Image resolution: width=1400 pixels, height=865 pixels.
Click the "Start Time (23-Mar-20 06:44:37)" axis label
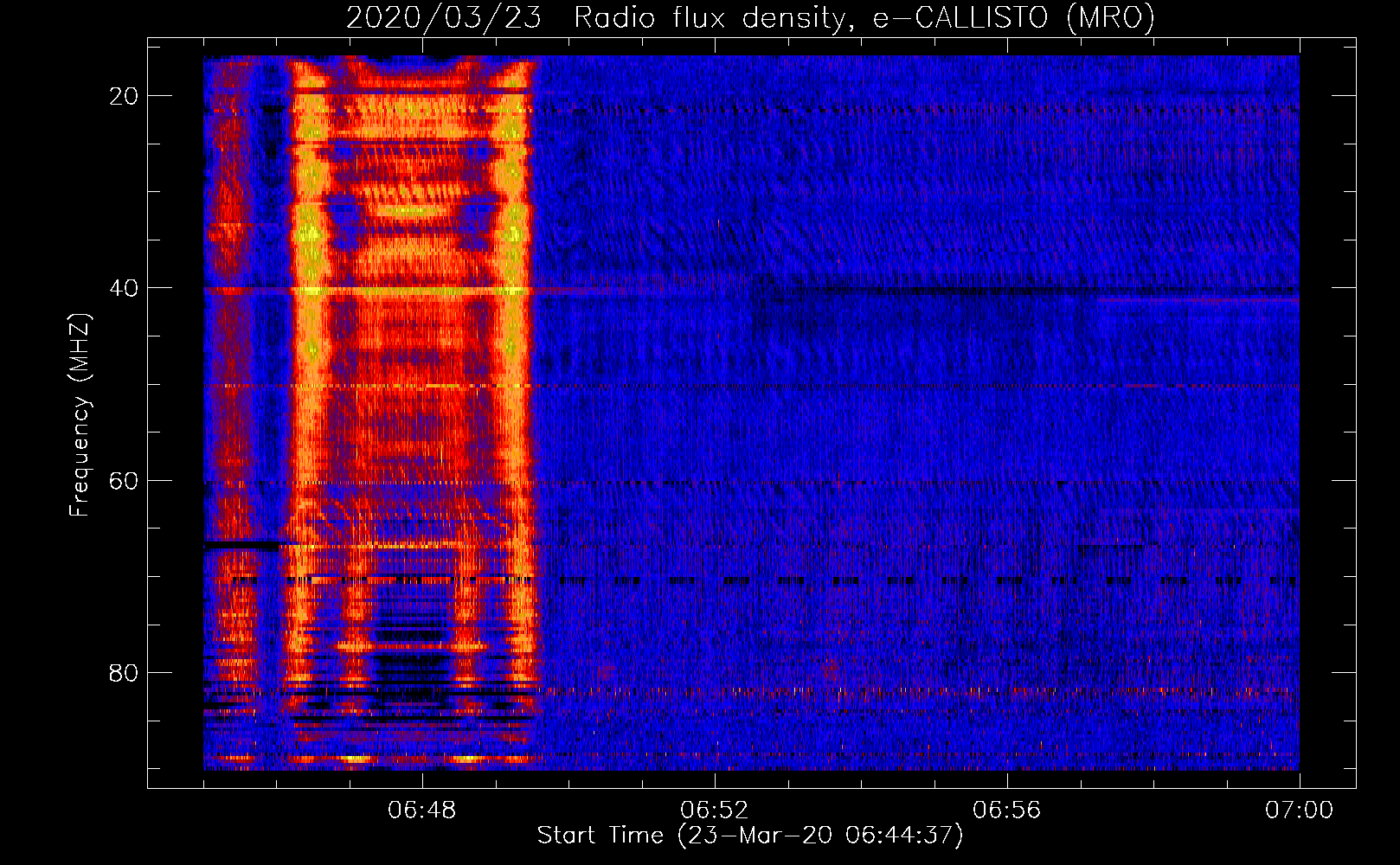coord(750,836)
